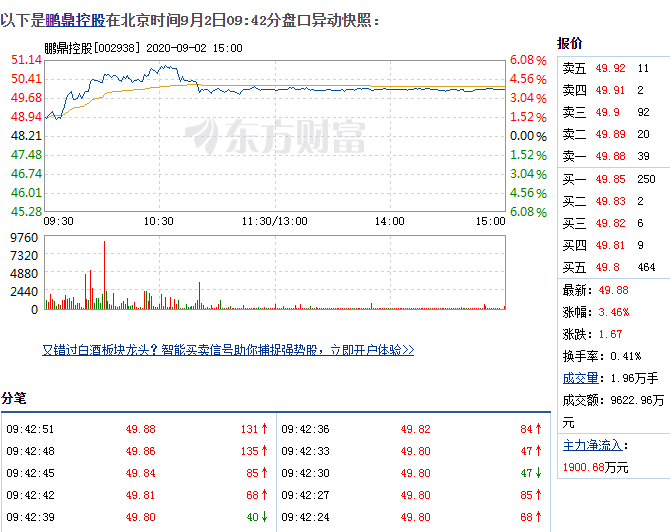
Task: Click the 分笔 section heading
Action: pos(14,398)
